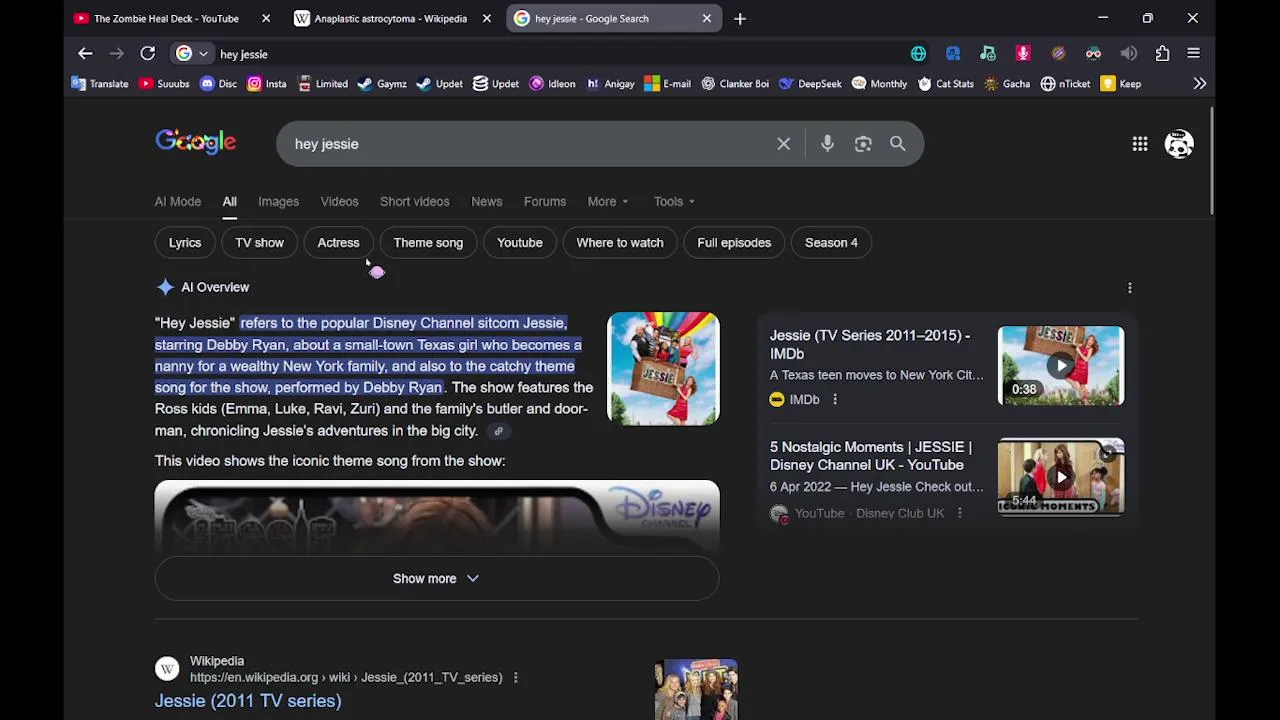This screenshot has width=1280, height=720.
Task: Open the Keep bookmark
Action: coord(1120,84)
